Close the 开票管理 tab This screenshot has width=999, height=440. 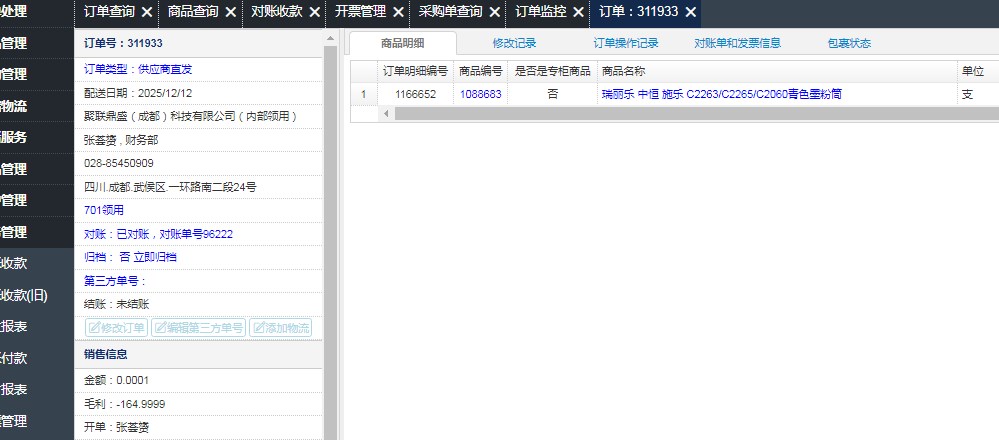tap(397, 13)
